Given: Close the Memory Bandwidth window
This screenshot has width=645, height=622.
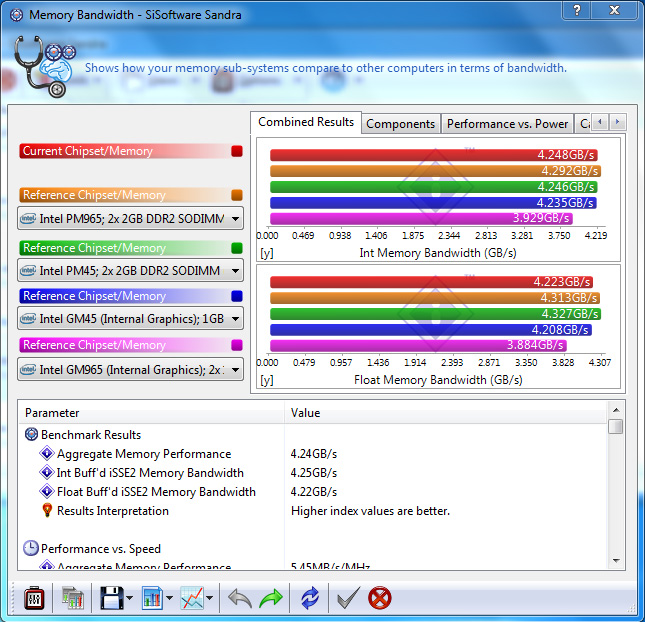Looking at the screenshot, I should tap(614, 10).
